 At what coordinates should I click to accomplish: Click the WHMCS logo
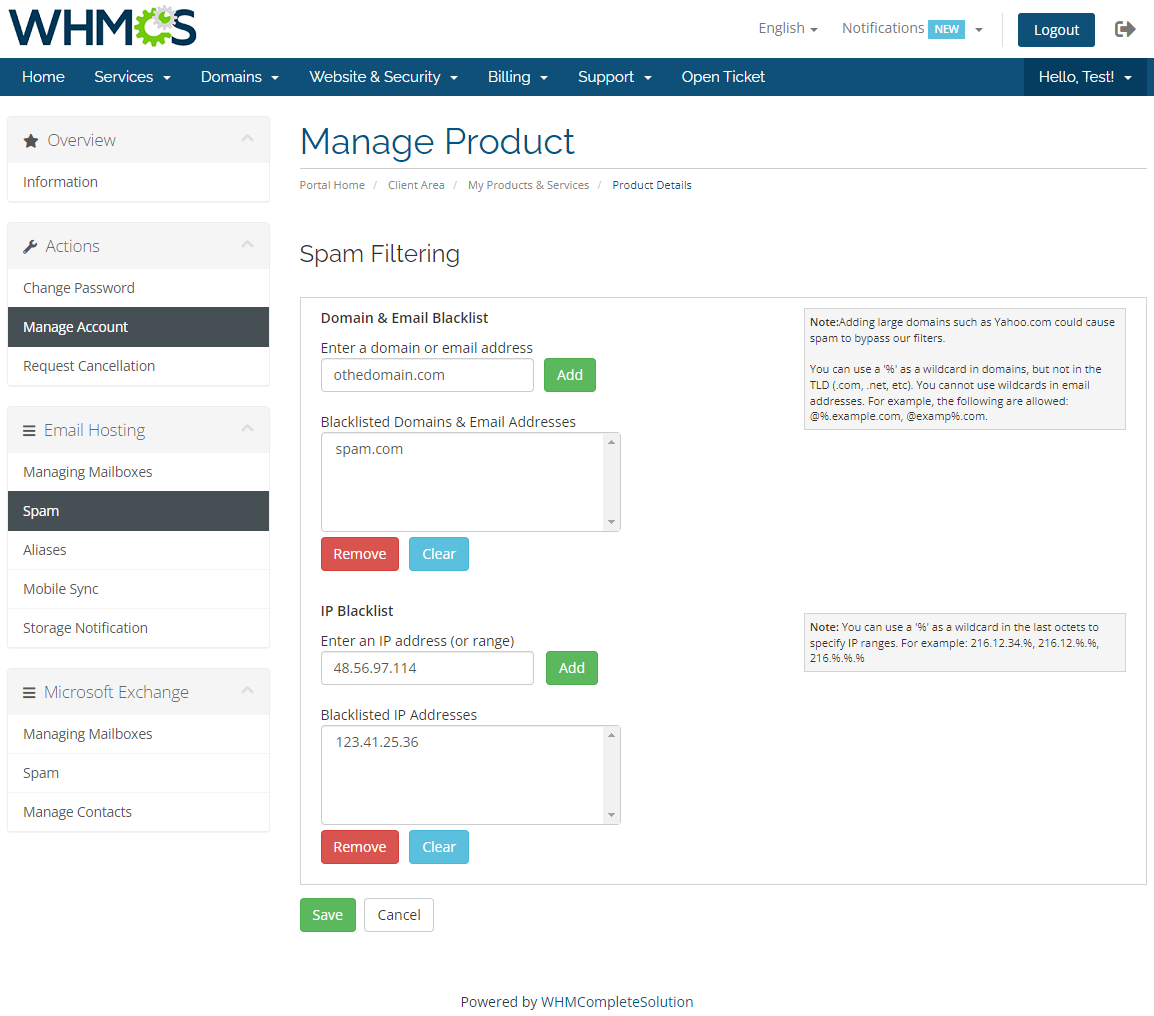(102, 27)
